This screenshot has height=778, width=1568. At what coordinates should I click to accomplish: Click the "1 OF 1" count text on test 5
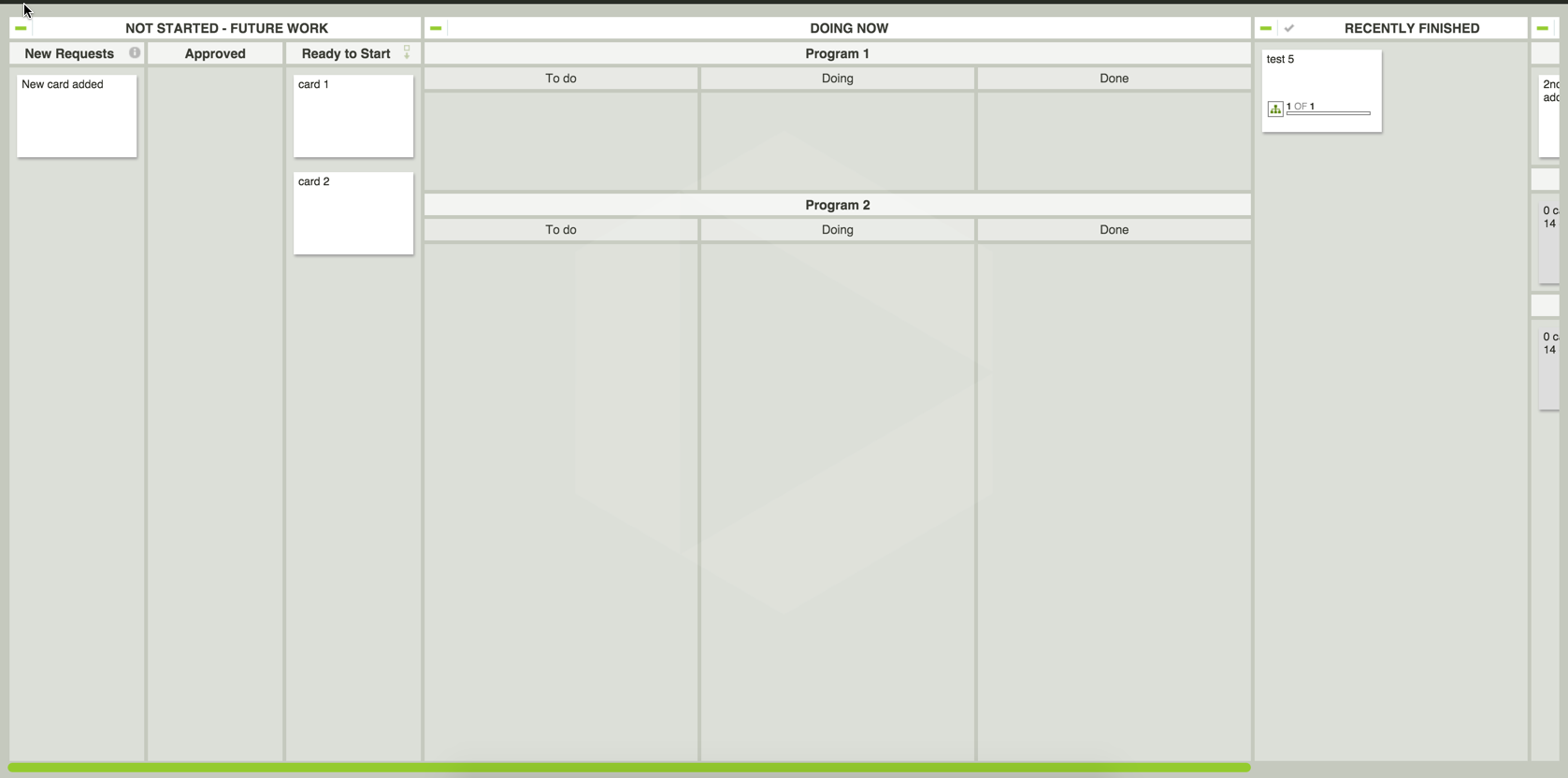coord(1301,107)
